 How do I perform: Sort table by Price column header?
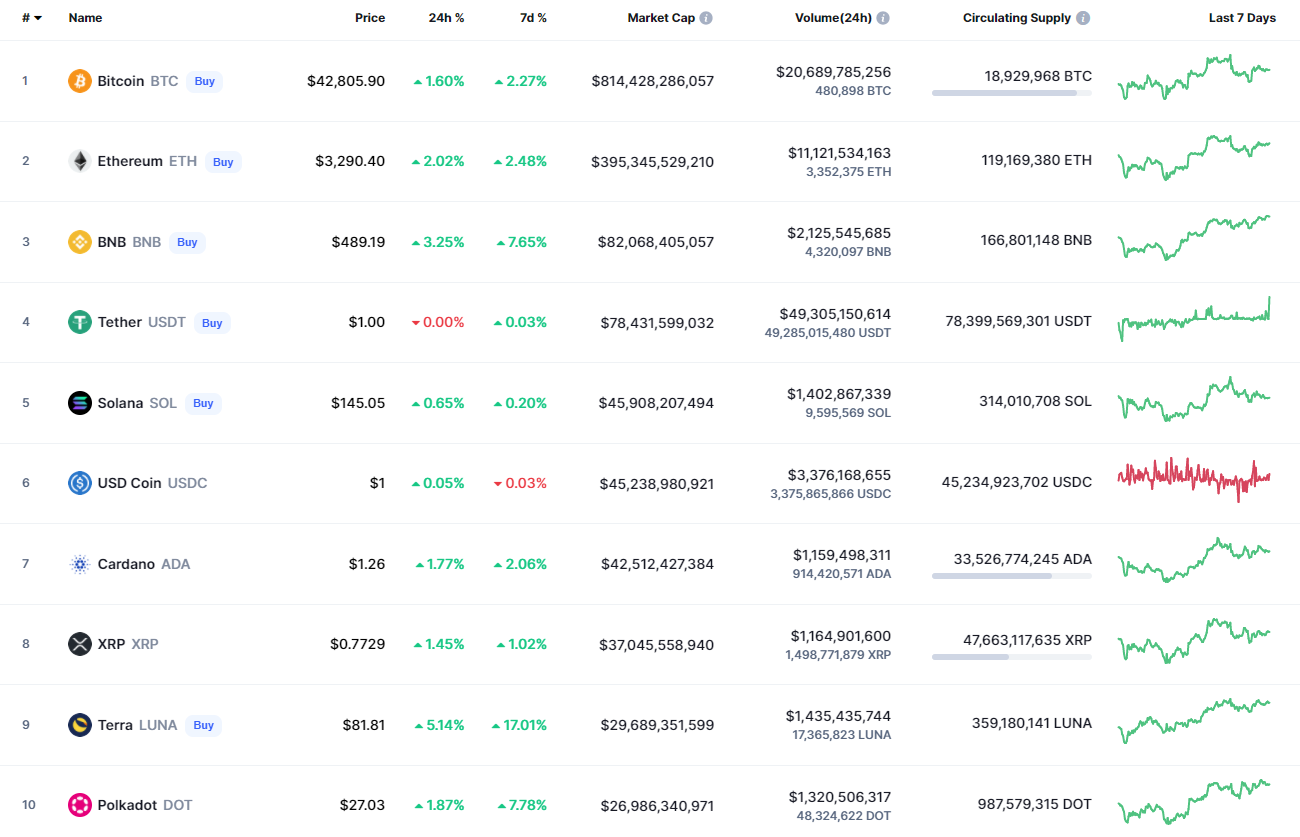(369, 18)
